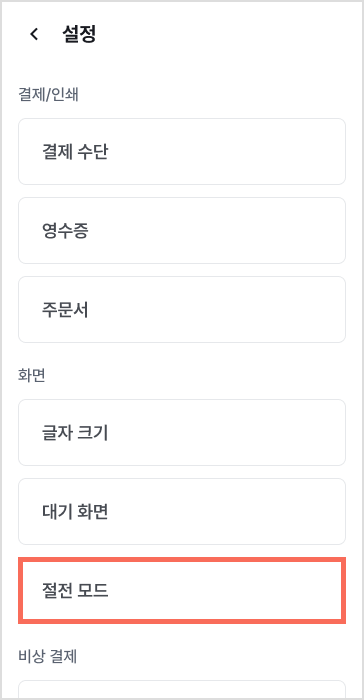Return to previous screen via back chevron

pyautogui.click(x=34, y=34)
